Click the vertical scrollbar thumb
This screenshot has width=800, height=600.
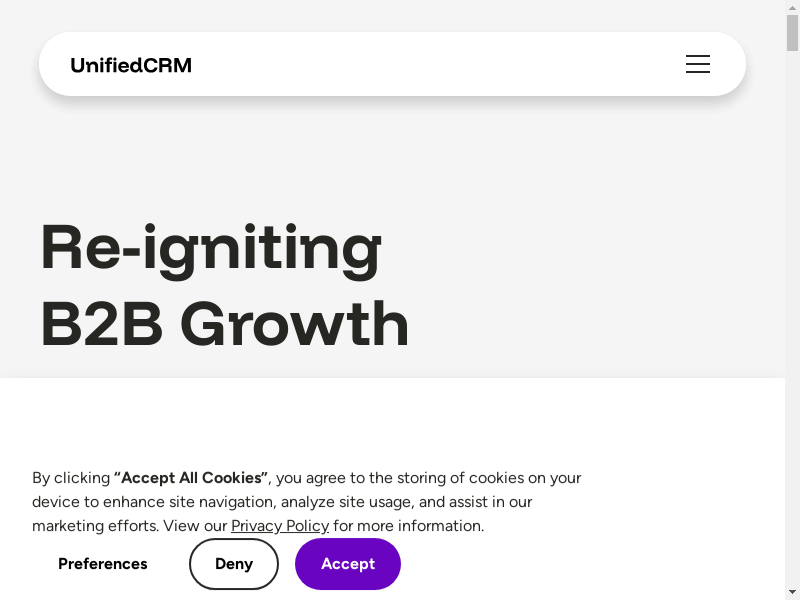(792, 31)
